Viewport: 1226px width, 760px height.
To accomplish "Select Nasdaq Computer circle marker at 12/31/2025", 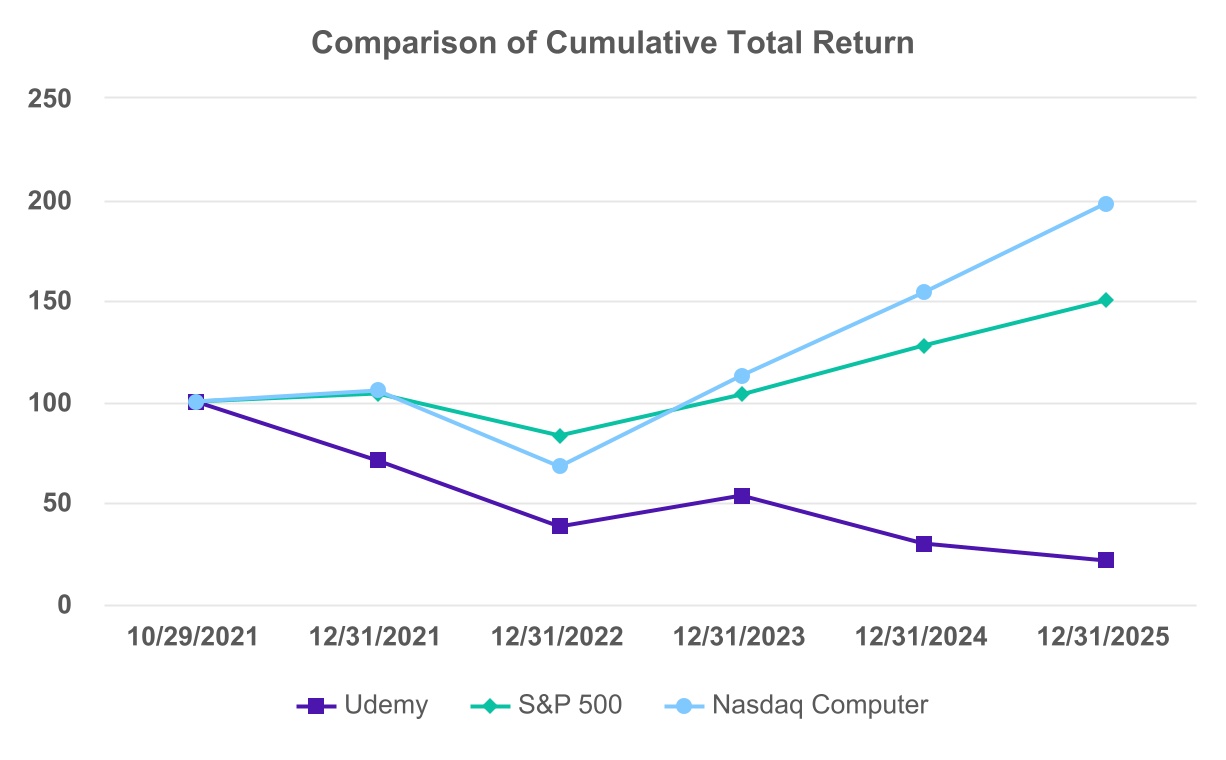I will click(1106, 204).
